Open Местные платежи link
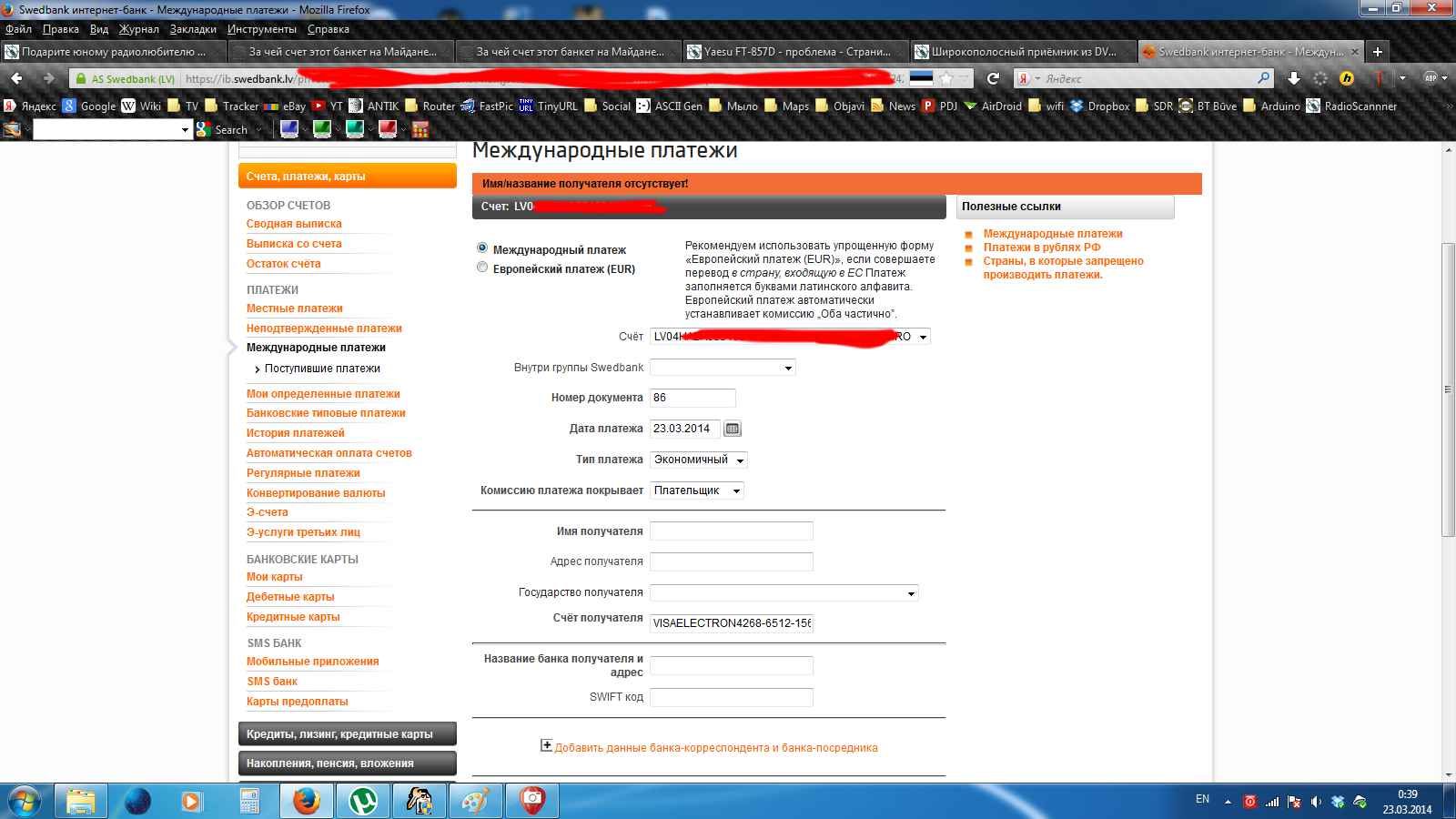Image resolution: width=1456 pixels, height=819 pixels. [x=295, y=308]
